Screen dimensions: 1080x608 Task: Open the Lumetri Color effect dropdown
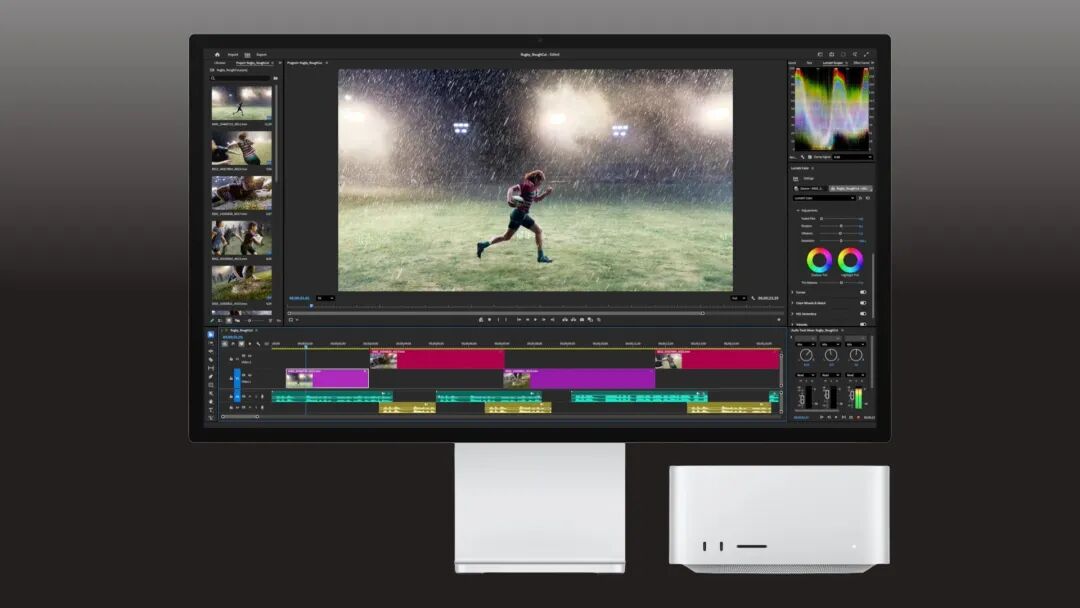click(x=824, y=198)
